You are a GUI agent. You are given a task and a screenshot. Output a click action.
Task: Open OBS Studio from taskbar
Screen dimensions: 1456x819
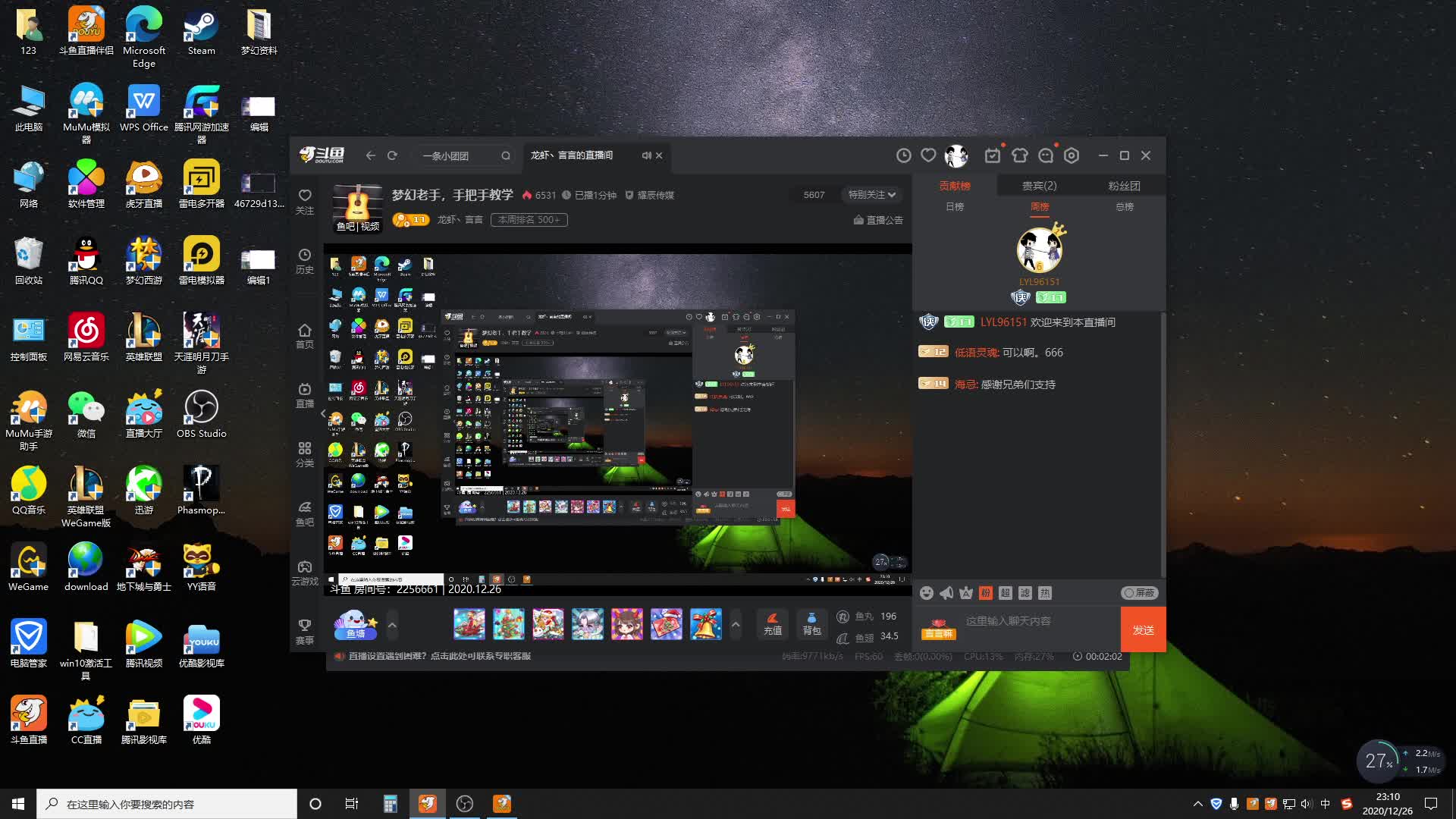click(x=465, y=804)
